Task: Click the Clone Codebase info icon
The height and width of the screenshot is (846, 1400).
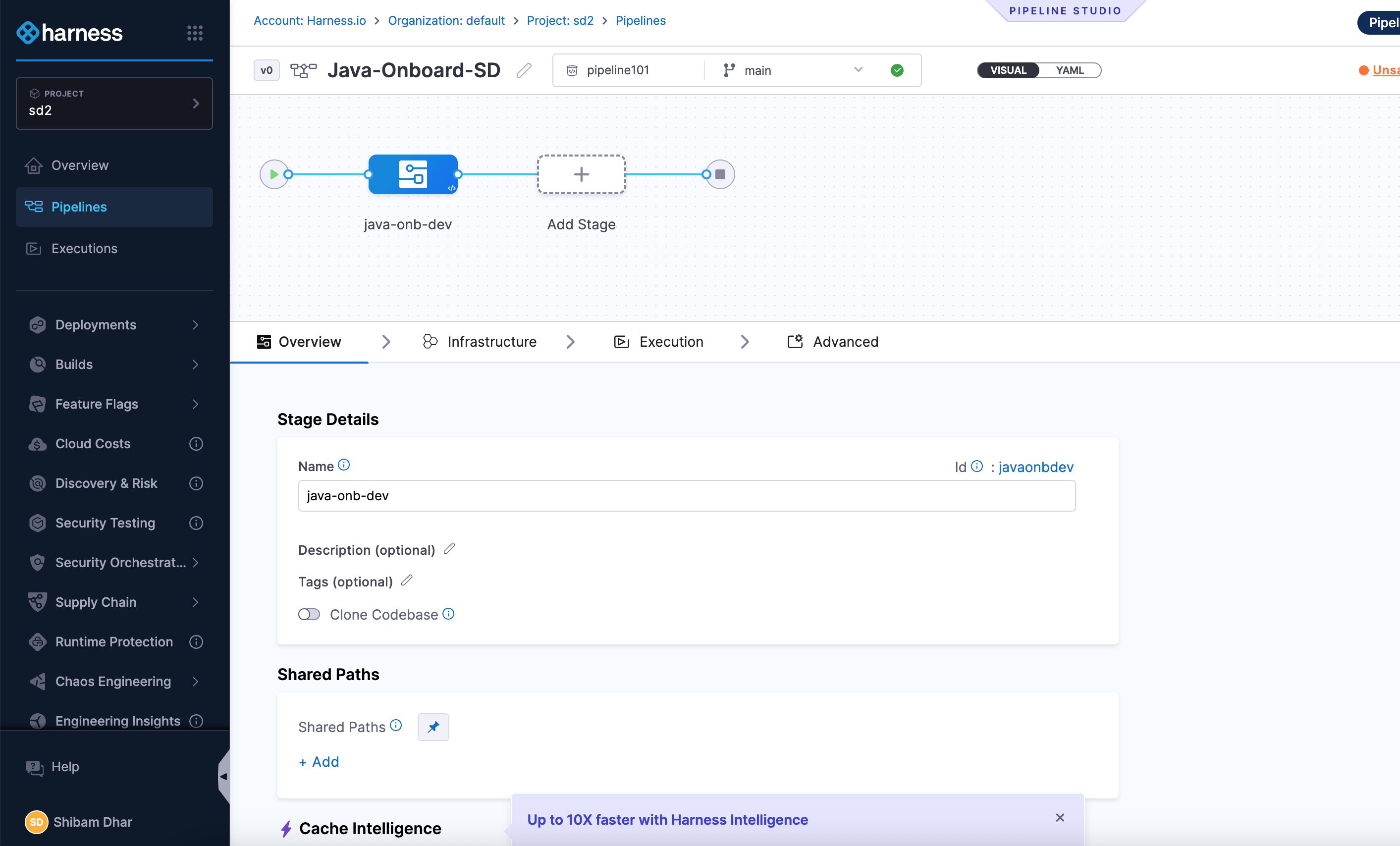Action: [x=448, y=614]
